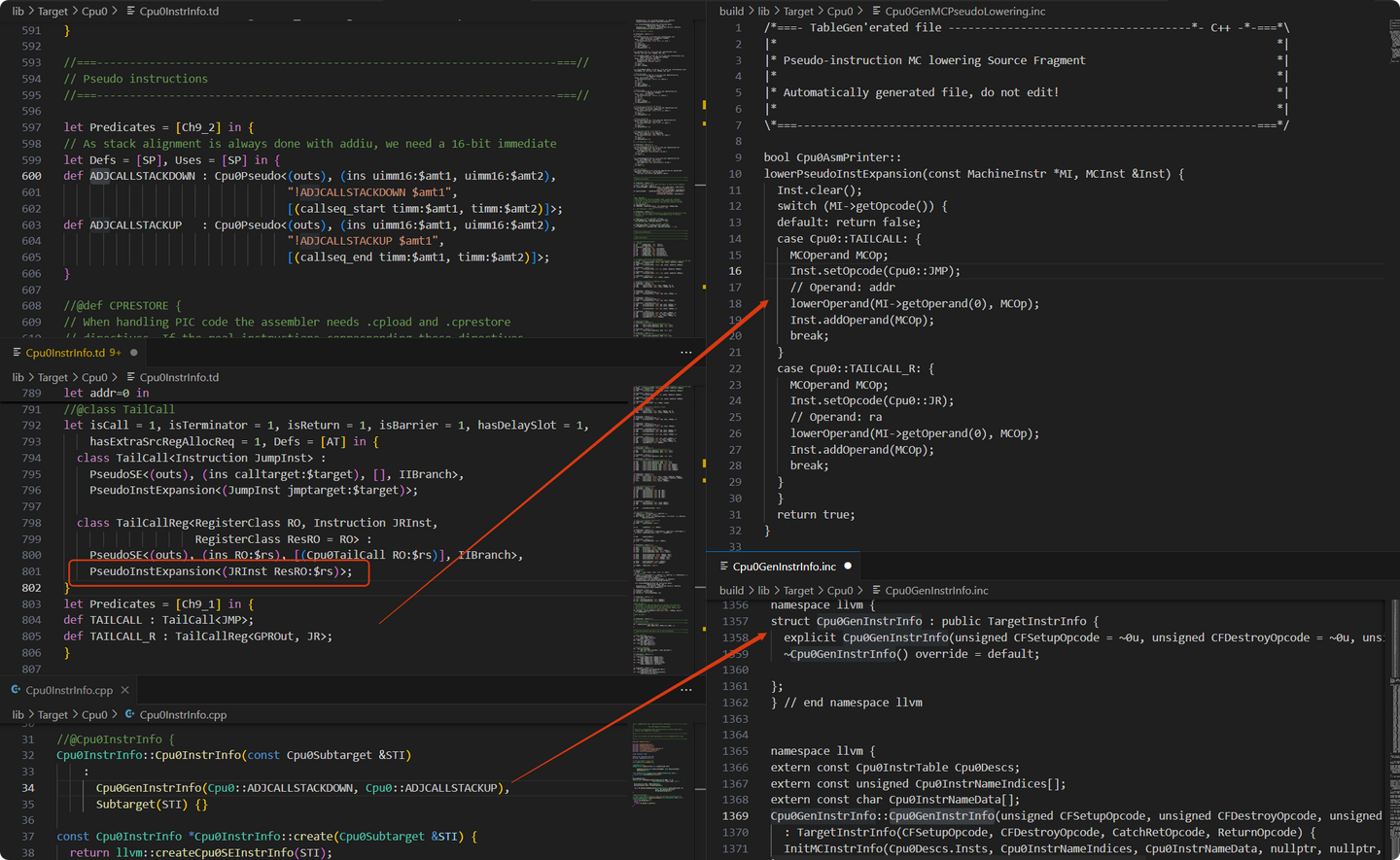Click C++ file icon on Cpu0InstrInfo.cpp tab
This screenshot has height=860, width=1400.
pos(16,690)
